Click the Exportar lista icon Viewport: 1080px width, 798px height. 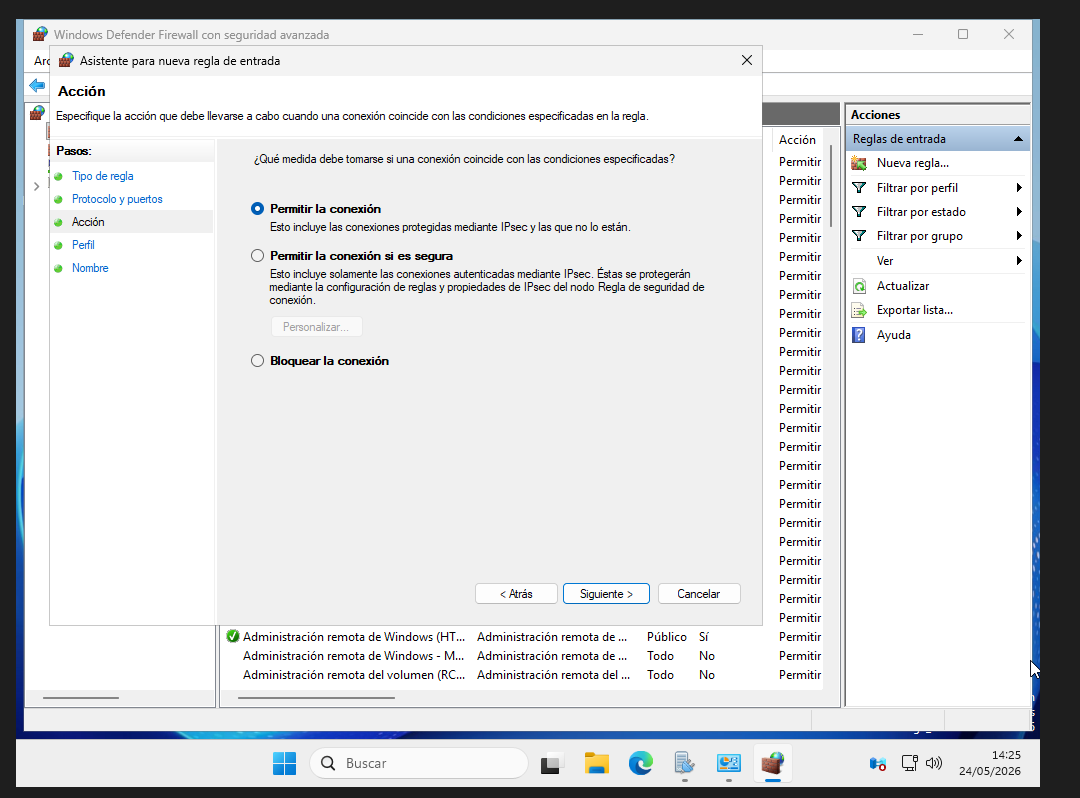(859, 311)
